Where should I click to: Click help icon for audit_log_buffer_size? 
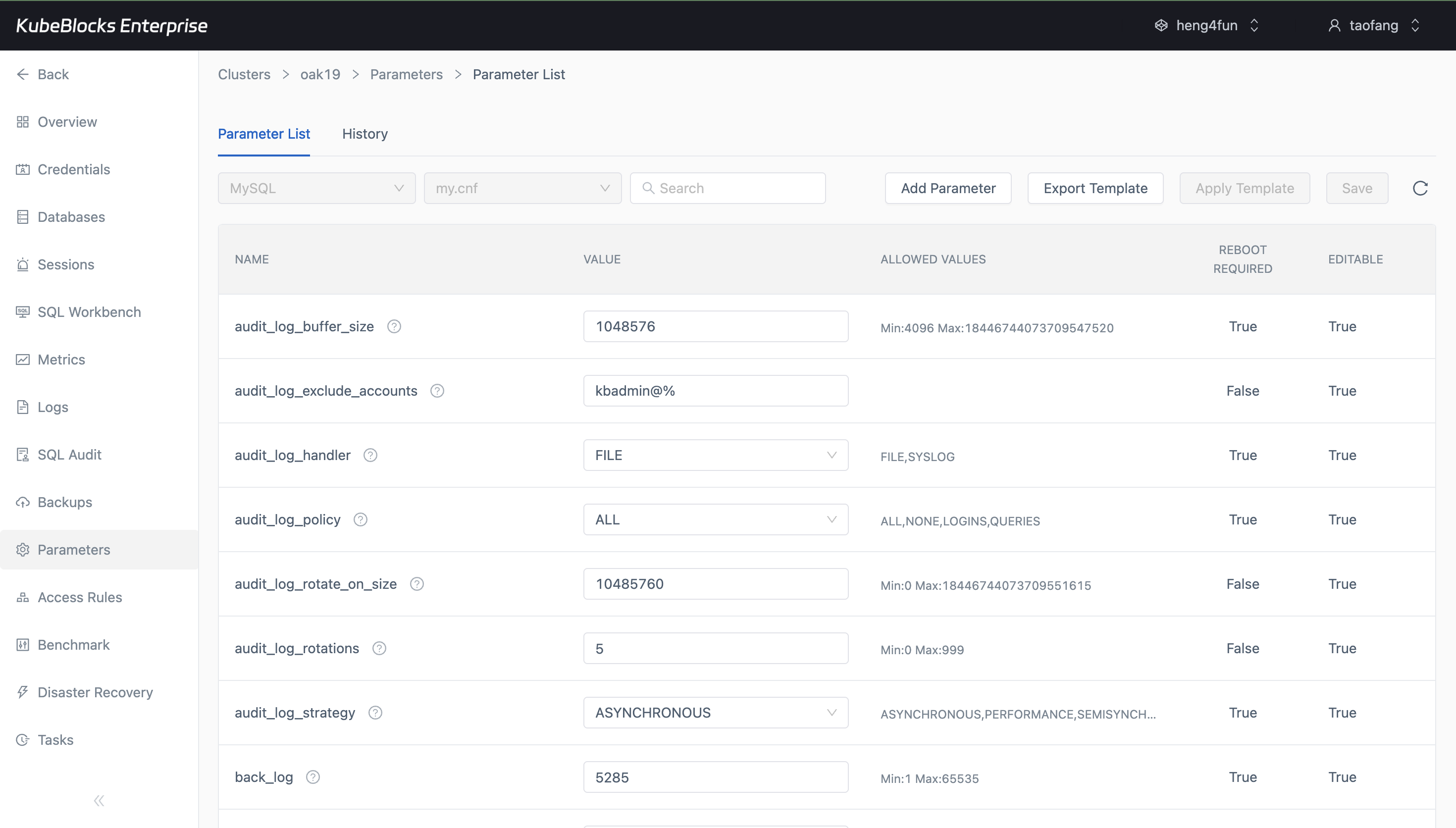click(x=394, y=326)
